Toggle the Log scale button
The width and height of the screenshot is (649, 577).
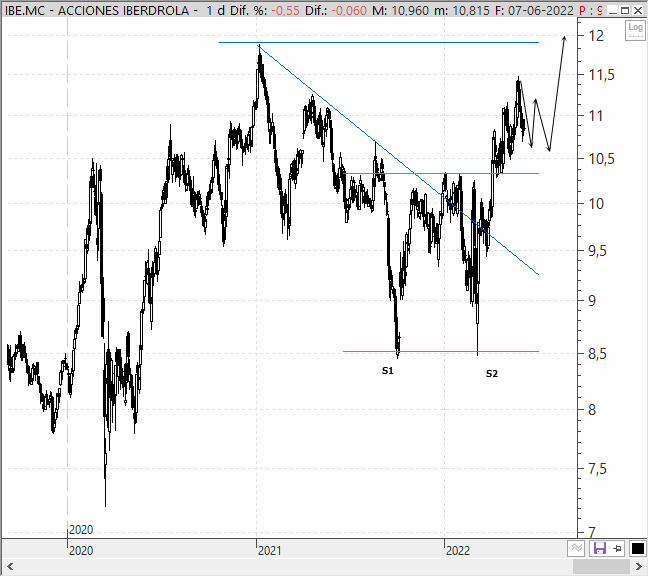tap(635, 30)
